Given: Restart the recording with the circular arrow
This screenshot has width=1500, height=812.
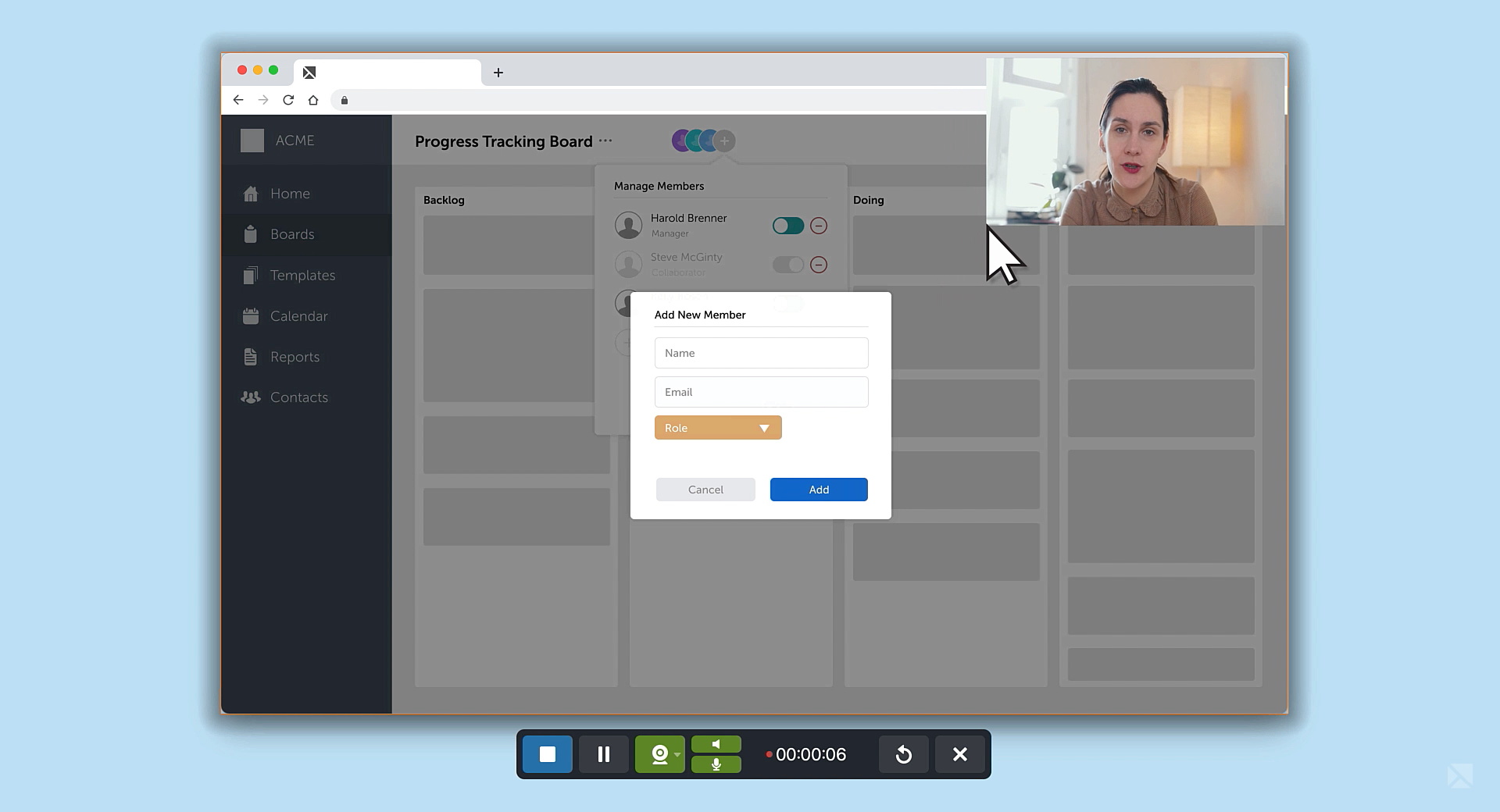Looking at the screenshot, I should 903,754.
